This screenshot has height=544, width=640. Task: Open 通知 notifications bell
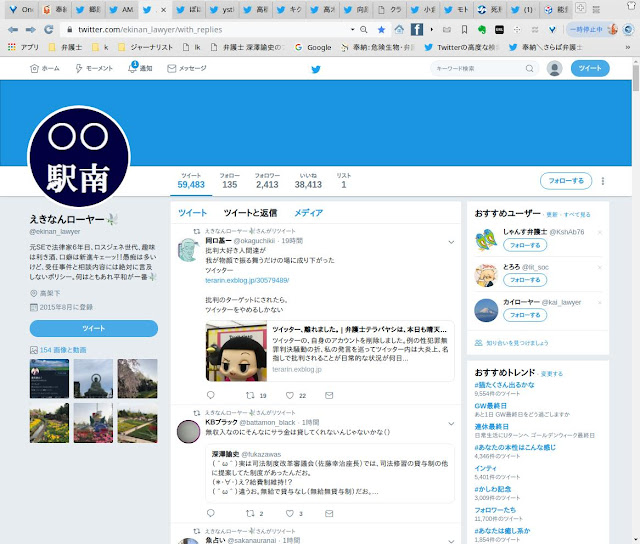[140, 68]
